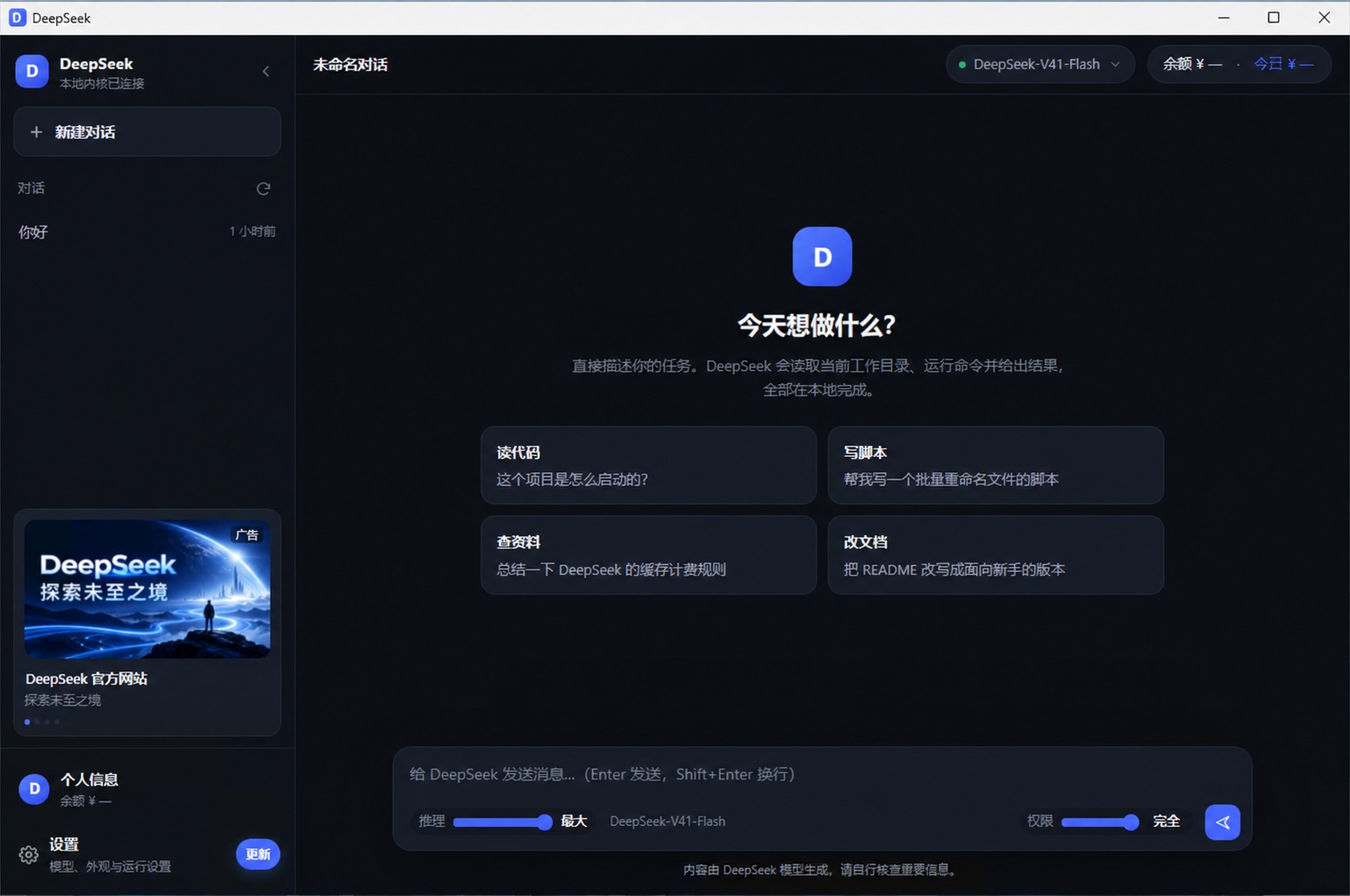Click the model dropdown chevron arrow
This screenshot has width=1350, height=896.
coord(1115,64)
